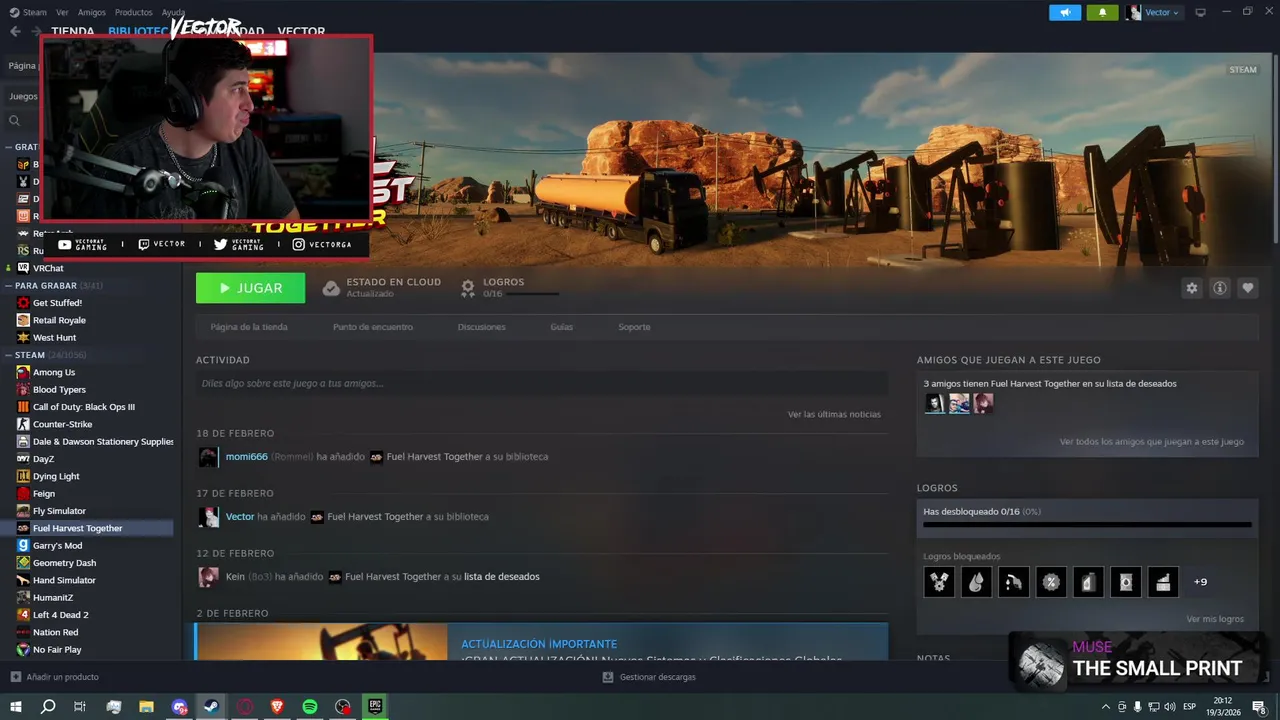Viewport: 1280px width, 720px height.
Task: Open Epic Games Launcher from taskbar
Action: 375,707
